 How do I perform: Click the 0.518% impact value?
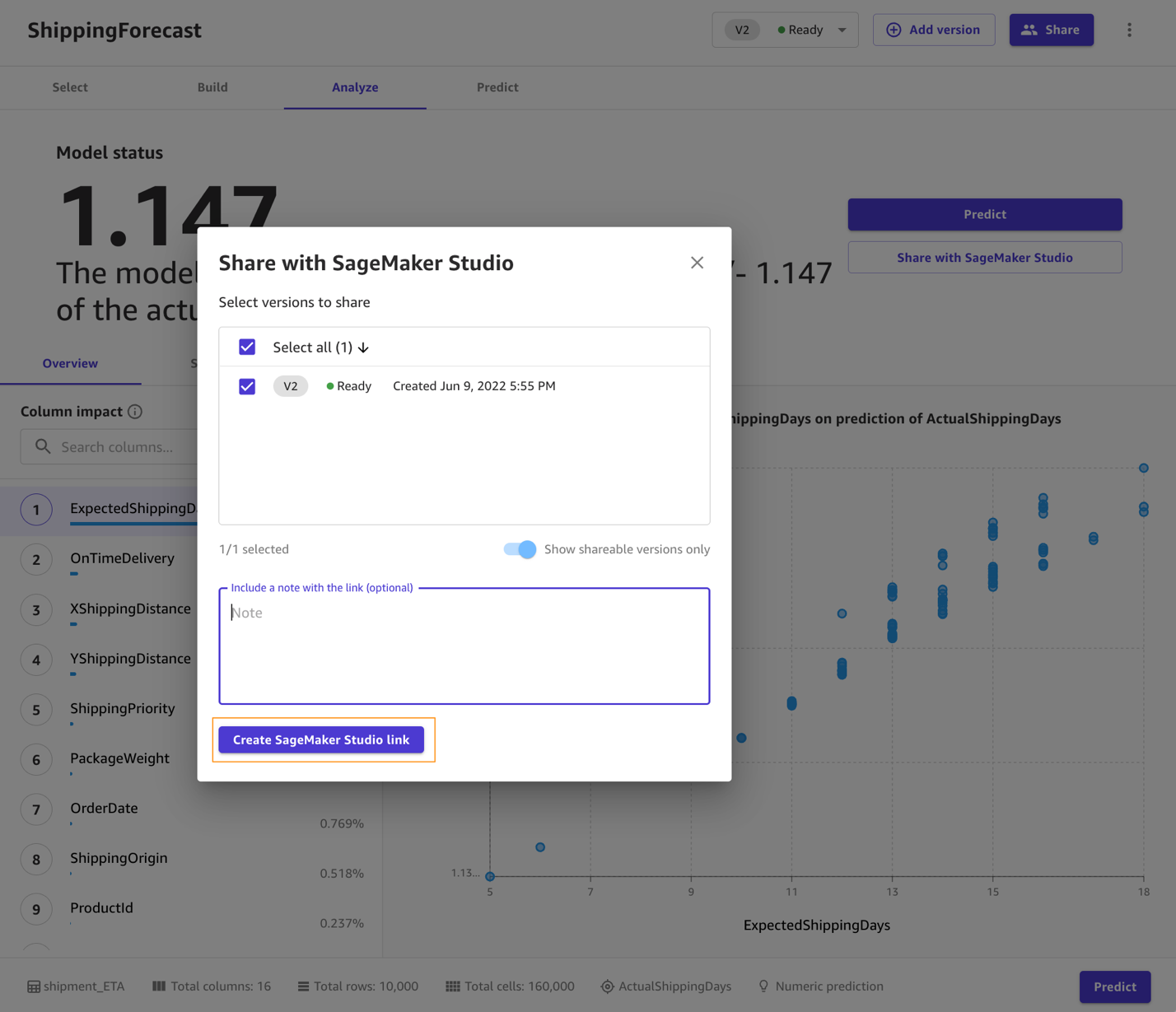[342, 874]
